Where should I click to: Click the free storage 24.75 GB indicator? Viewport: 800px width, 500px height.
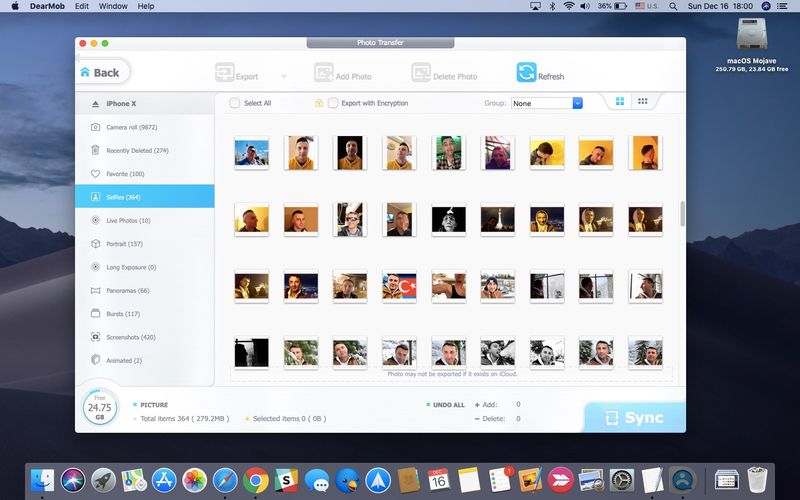click(99, 407)
